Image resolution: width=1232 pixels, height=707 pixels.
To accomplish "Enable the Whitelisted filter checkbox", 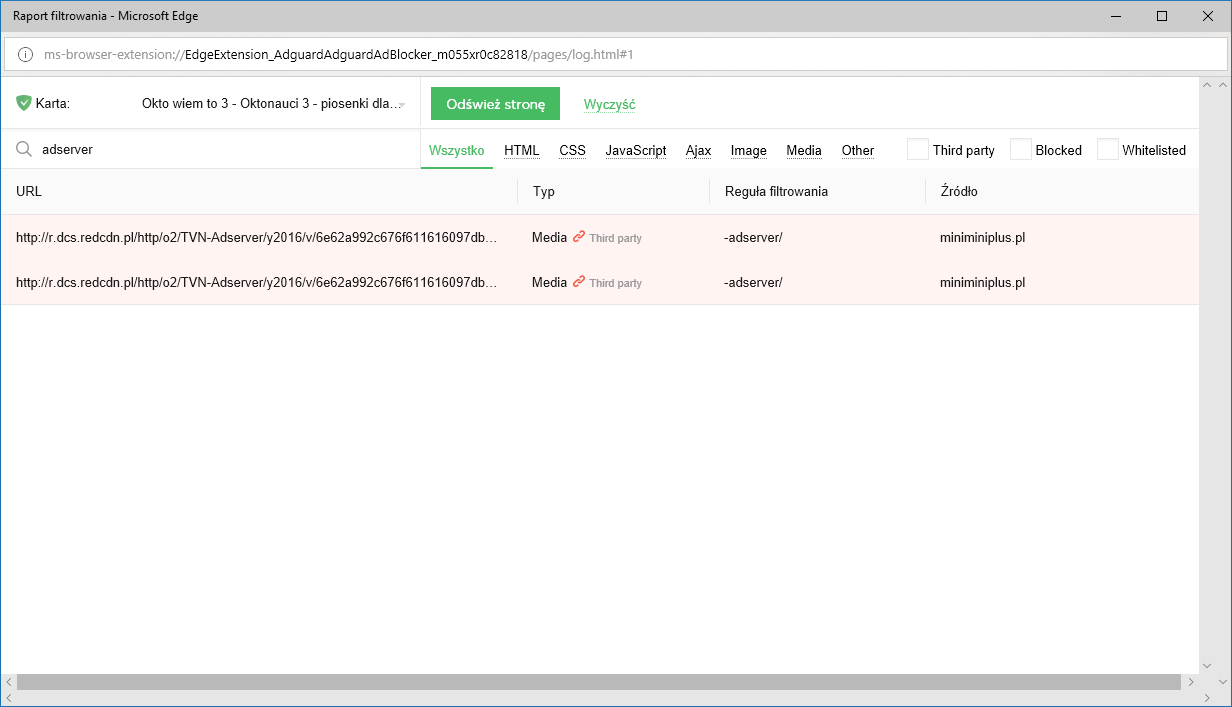I will pyautogui.click(x=1108, y=149).
